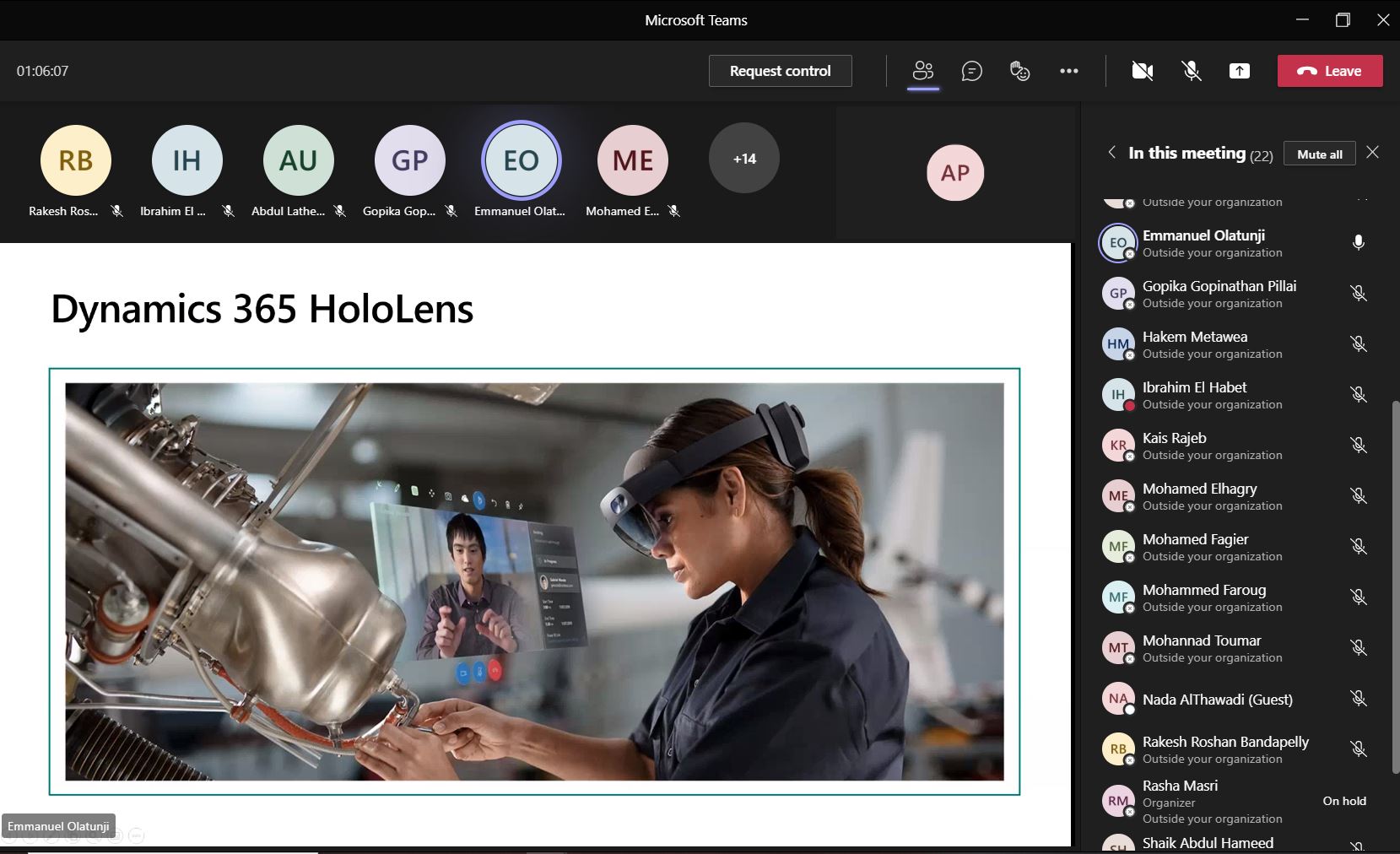Click Mohannad Toumar's muted mic icon
The image size is (1400, 854).
[1359, 648]
